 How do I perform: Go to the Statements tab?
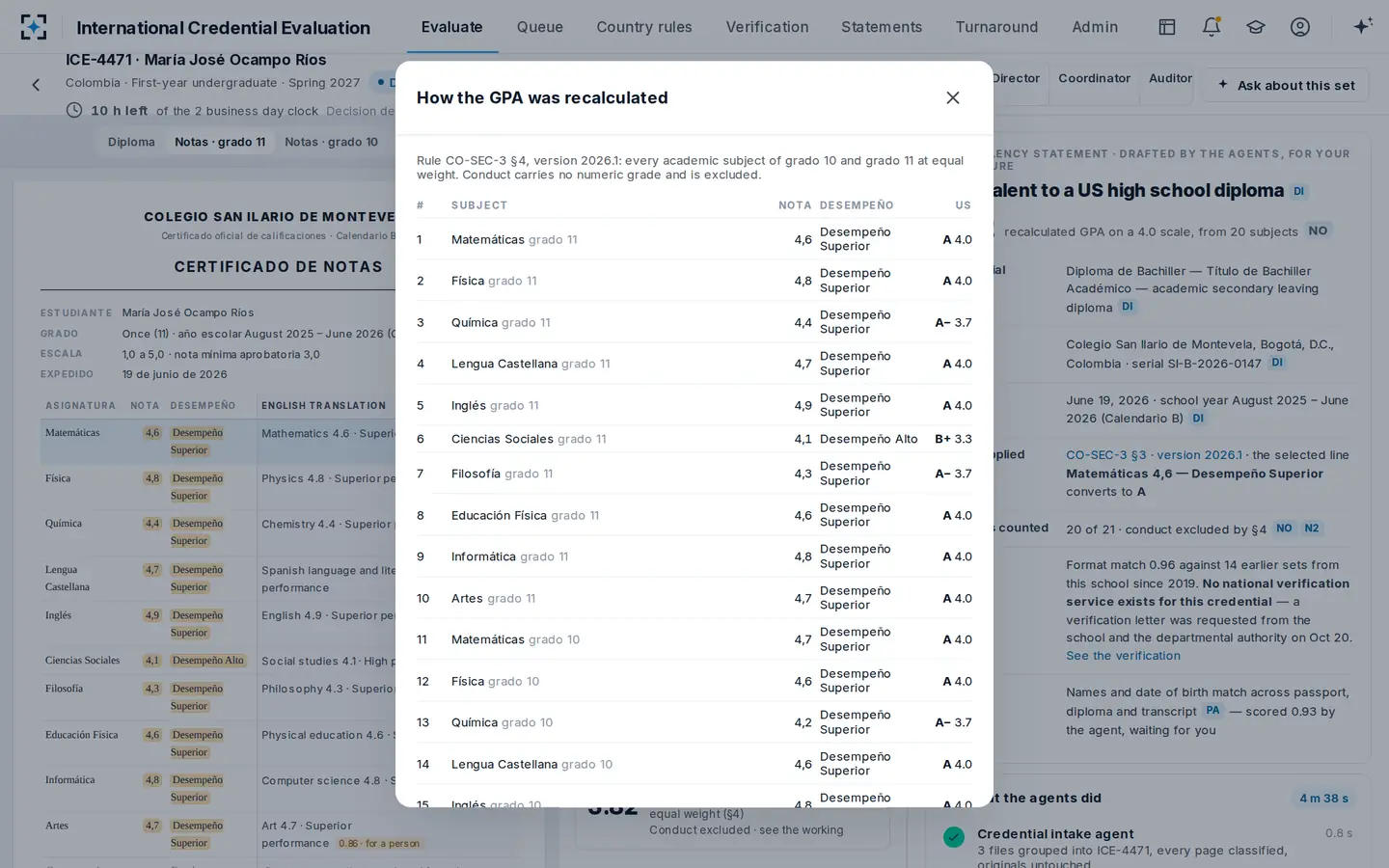[x=882, y=27]
